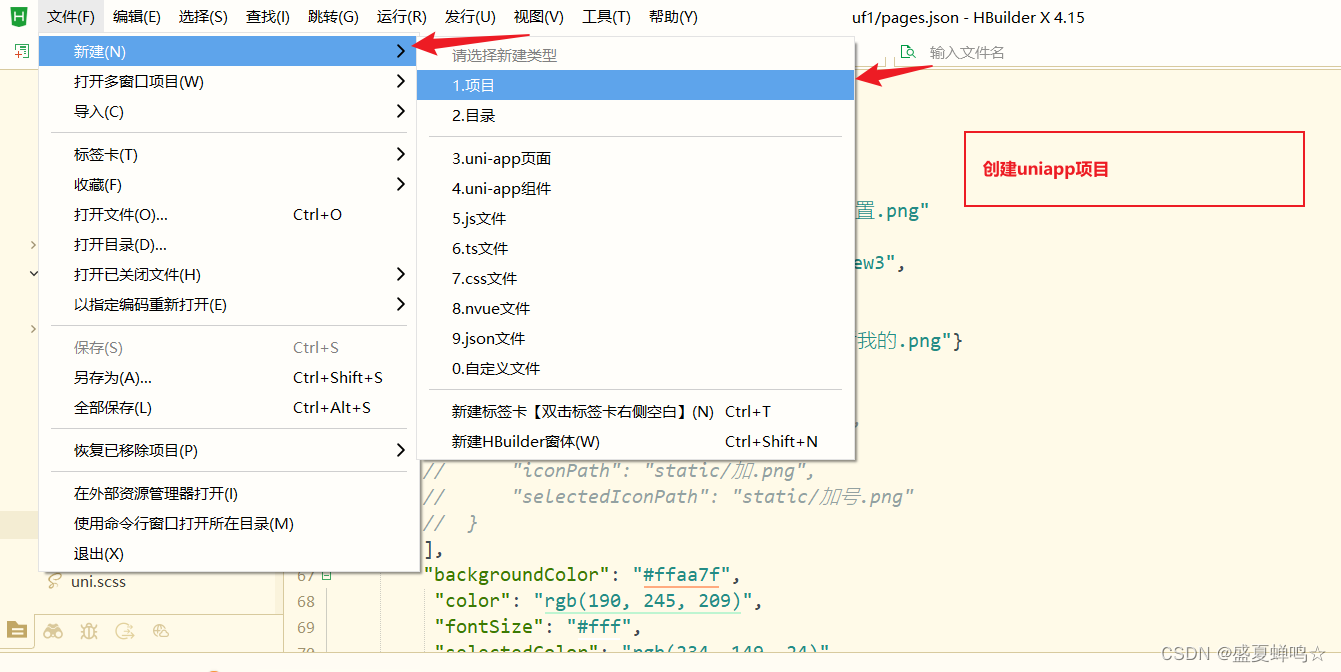This screenshot has height=672, width=1341.
Task: Open the bug debug panel icon
Action: (89, 631)
